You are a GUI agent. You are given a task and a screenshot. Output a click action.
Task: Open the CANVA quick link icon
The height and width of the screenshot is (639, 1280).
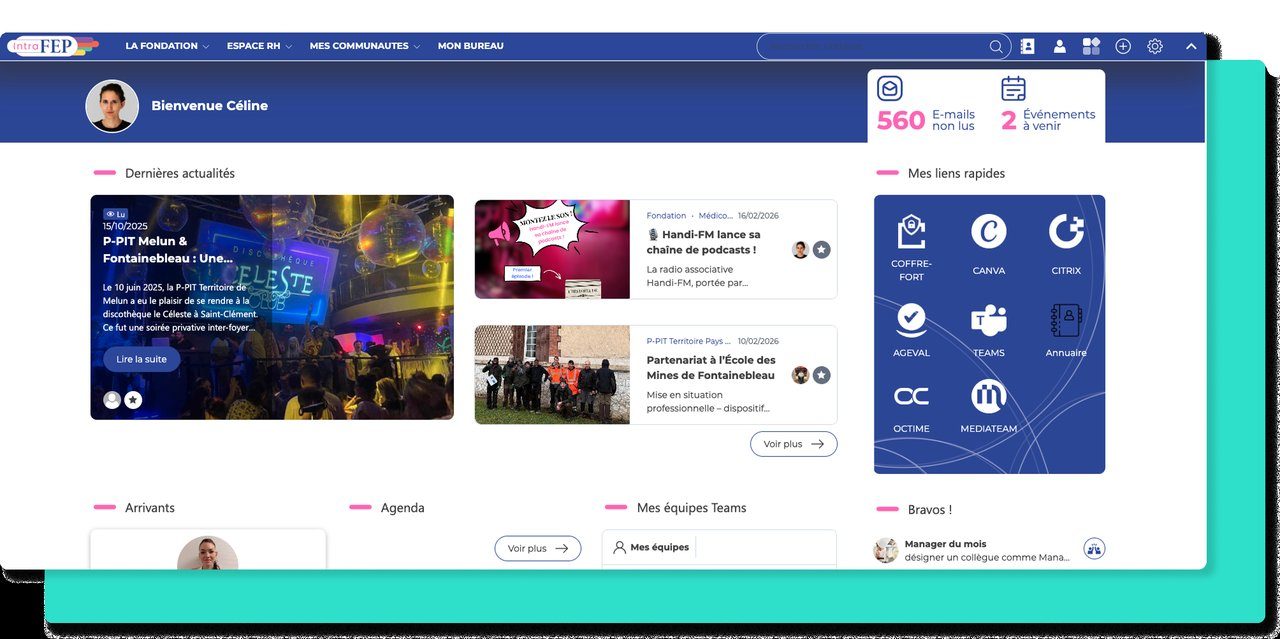988,232
